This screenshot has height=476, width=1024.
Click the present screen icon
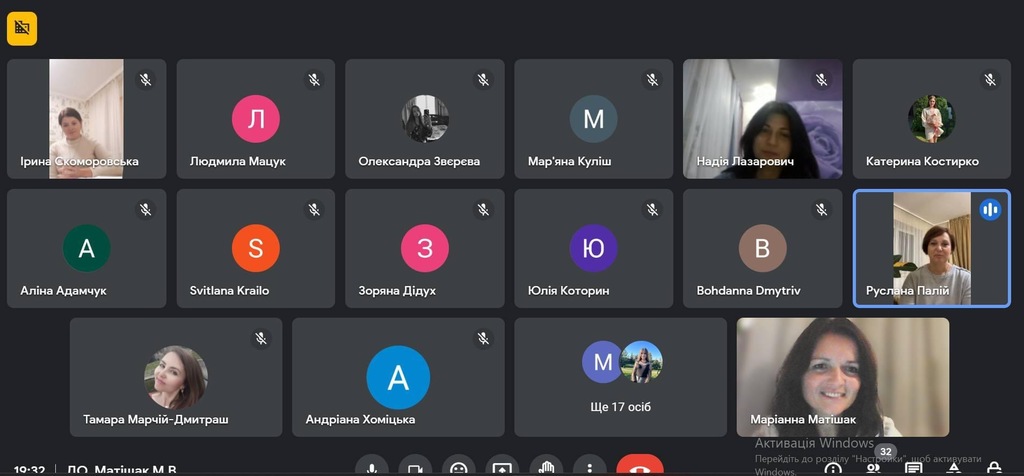click(502, 468)
